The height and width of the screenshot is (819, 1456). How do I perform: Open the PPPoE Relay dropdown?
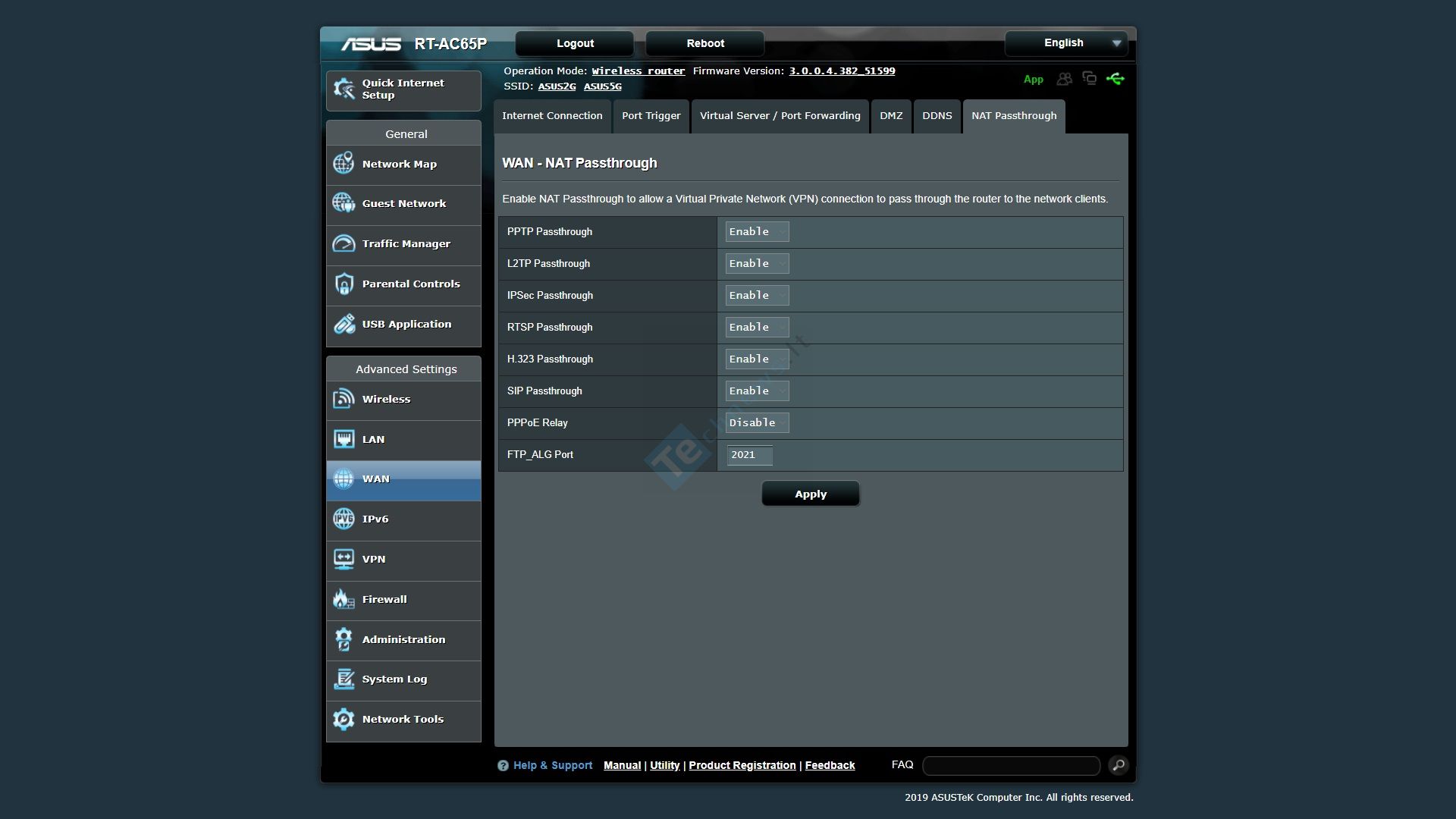(757, 423)
